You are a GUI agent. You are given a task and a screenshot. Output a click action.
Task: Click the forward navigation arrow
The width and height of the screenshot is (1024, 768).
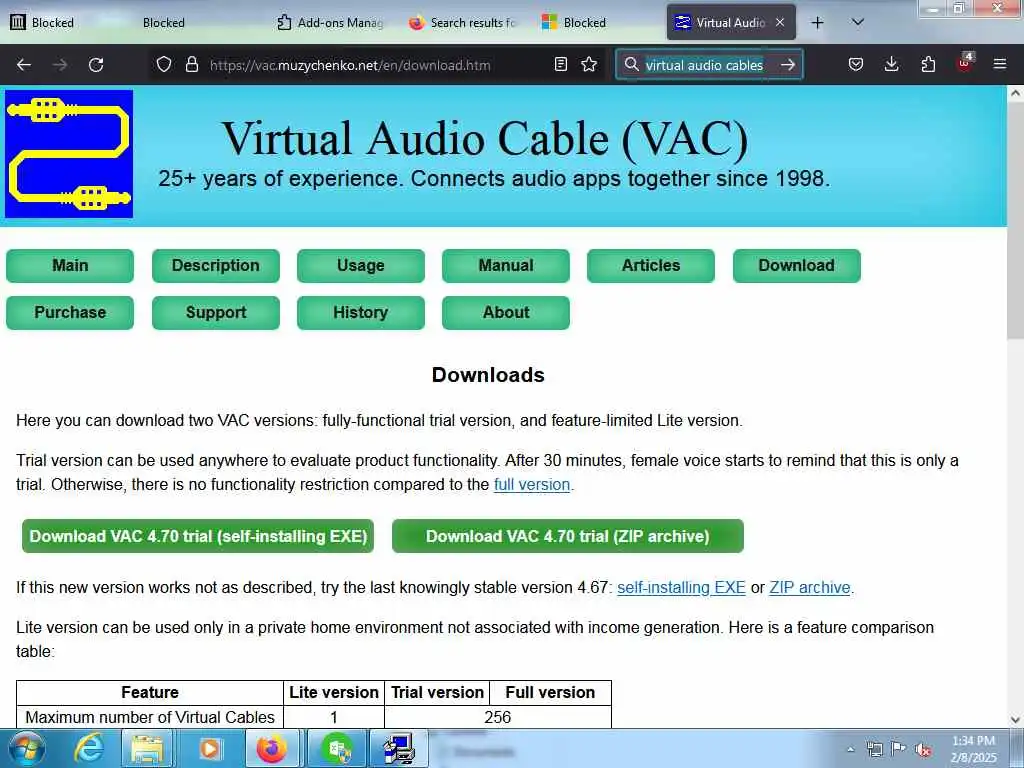coord(60,65)
